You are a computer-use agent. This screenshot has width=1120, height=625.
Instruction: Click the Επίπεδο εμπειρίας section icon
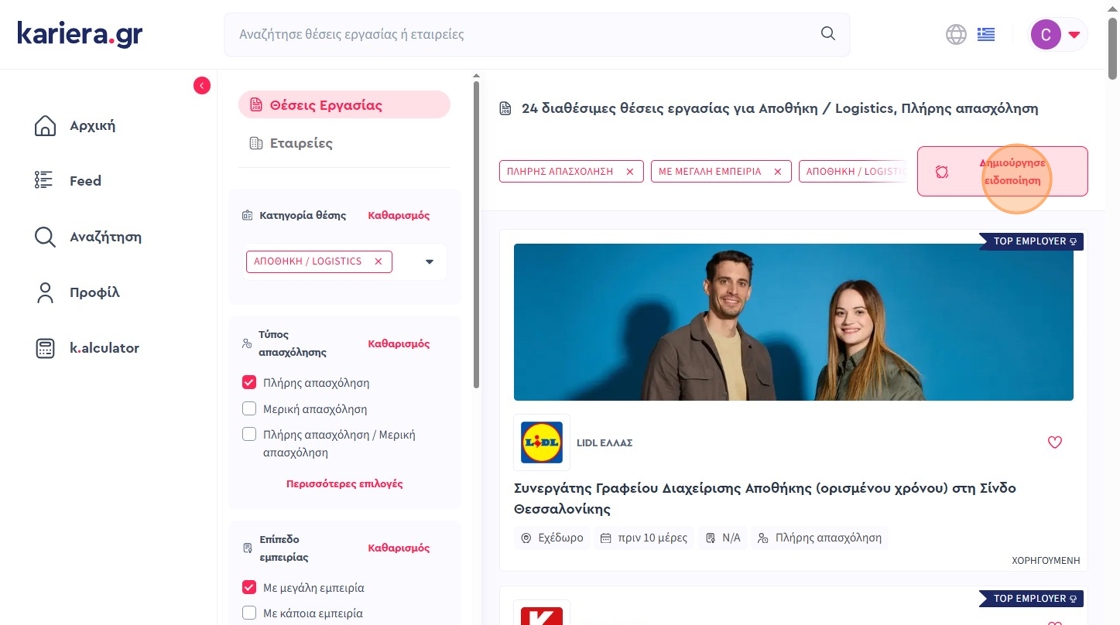coord(247,548)
